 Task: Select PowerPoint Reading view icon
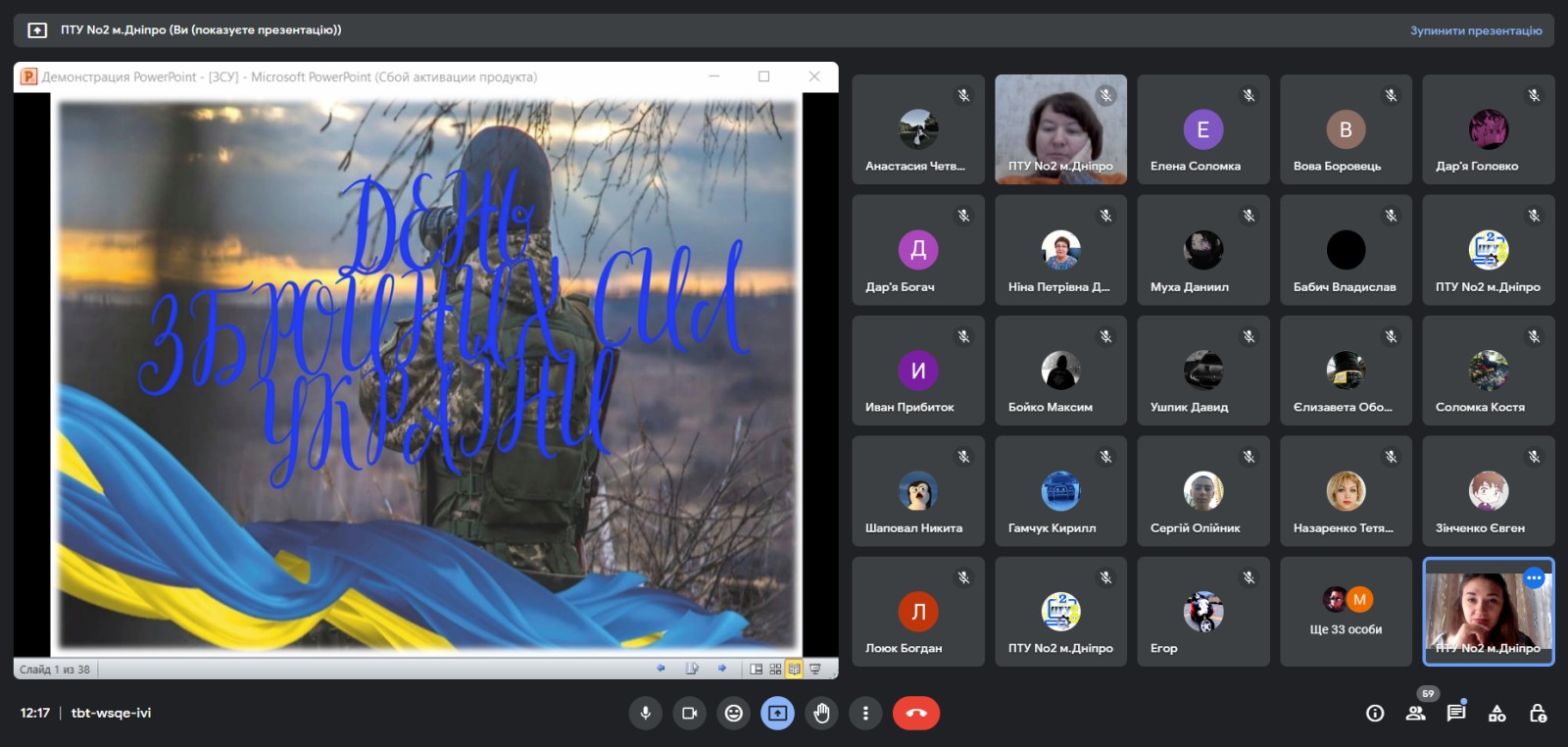(794, 669)
